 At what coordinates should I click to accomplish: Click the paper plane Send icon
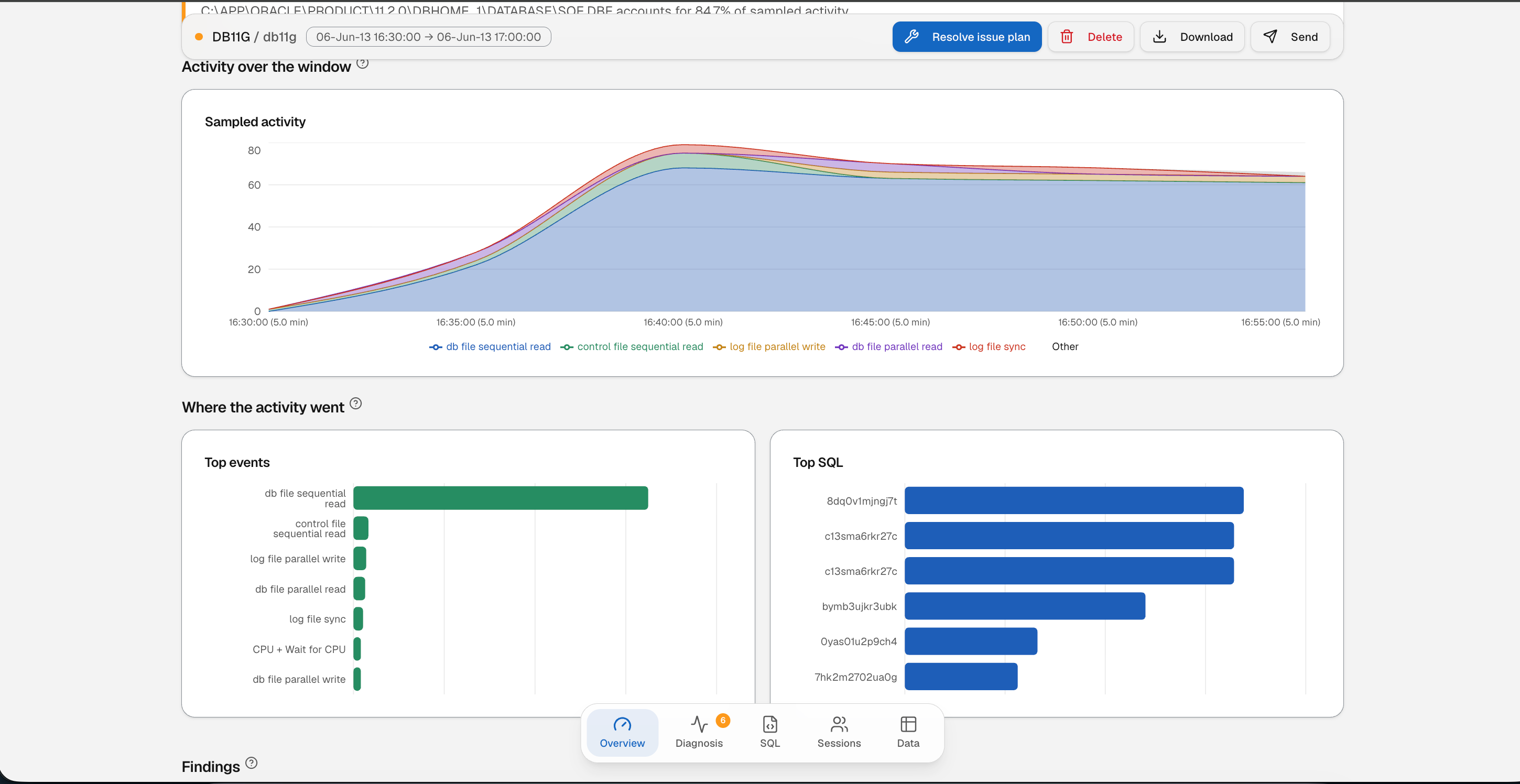tap(1271, 37)
